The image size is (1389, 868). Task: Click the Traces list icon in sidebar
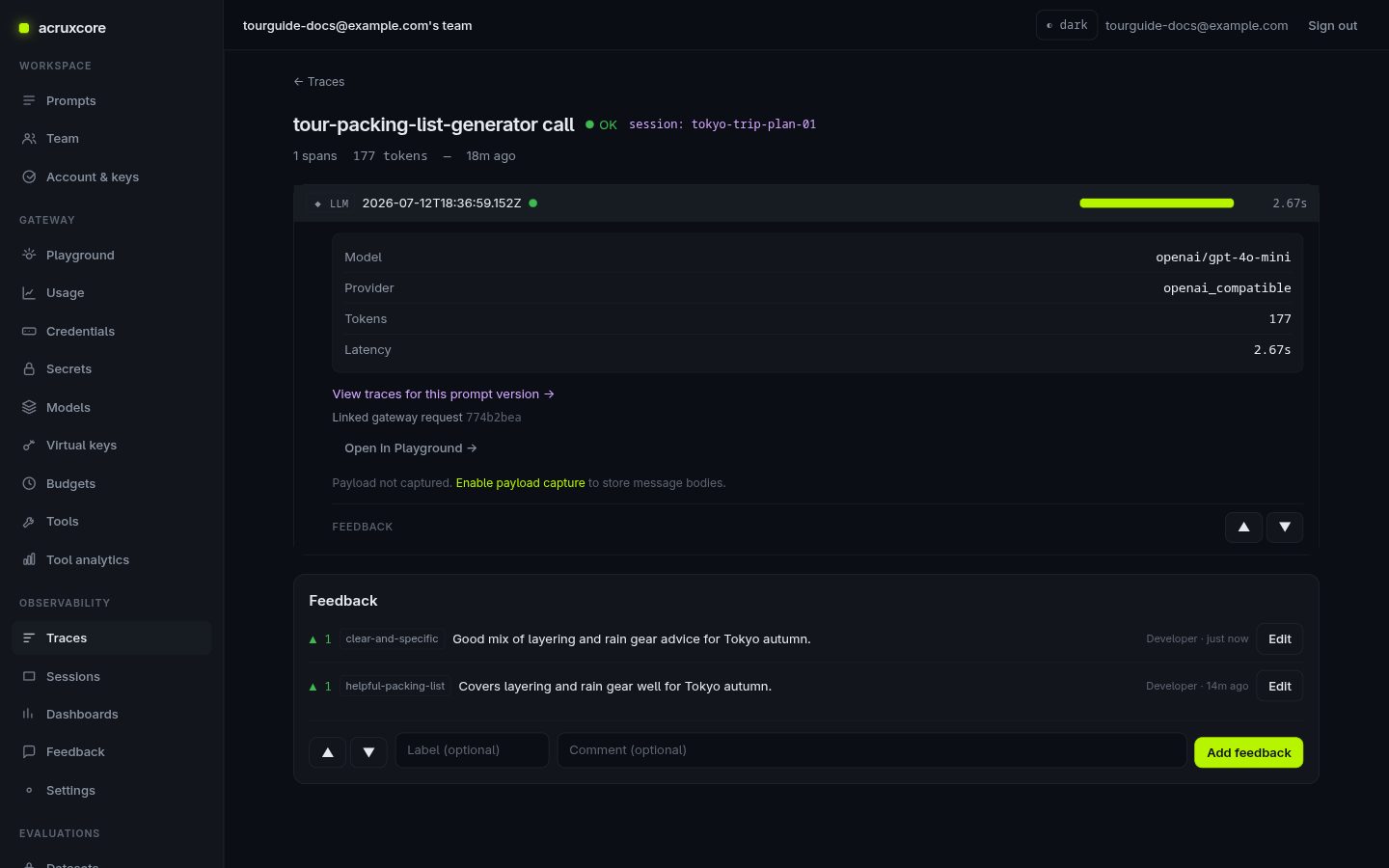29,638
